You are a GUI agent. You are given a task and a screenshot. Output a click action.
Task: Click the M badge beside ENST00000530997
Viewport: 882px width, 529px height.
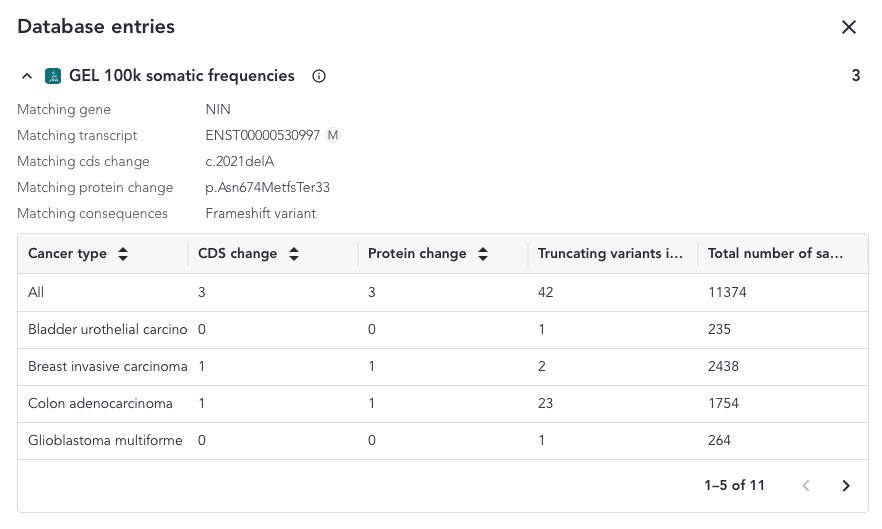(x=333, y=136)
